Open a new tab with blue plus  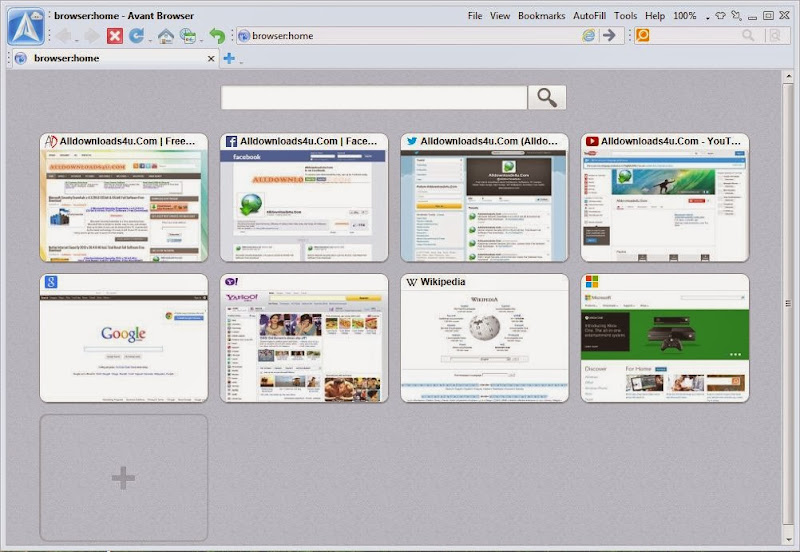229,58
